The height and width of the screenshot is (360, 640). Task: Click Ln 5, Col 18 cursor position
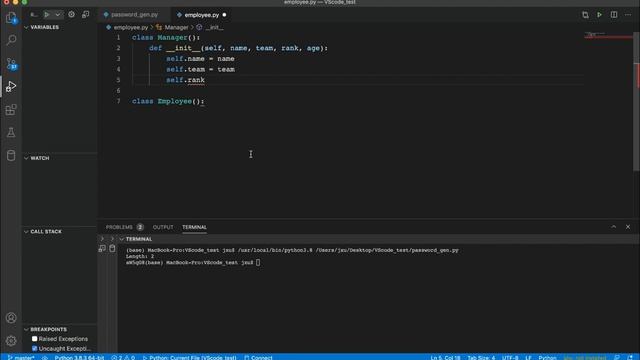(x=445, y=358)
